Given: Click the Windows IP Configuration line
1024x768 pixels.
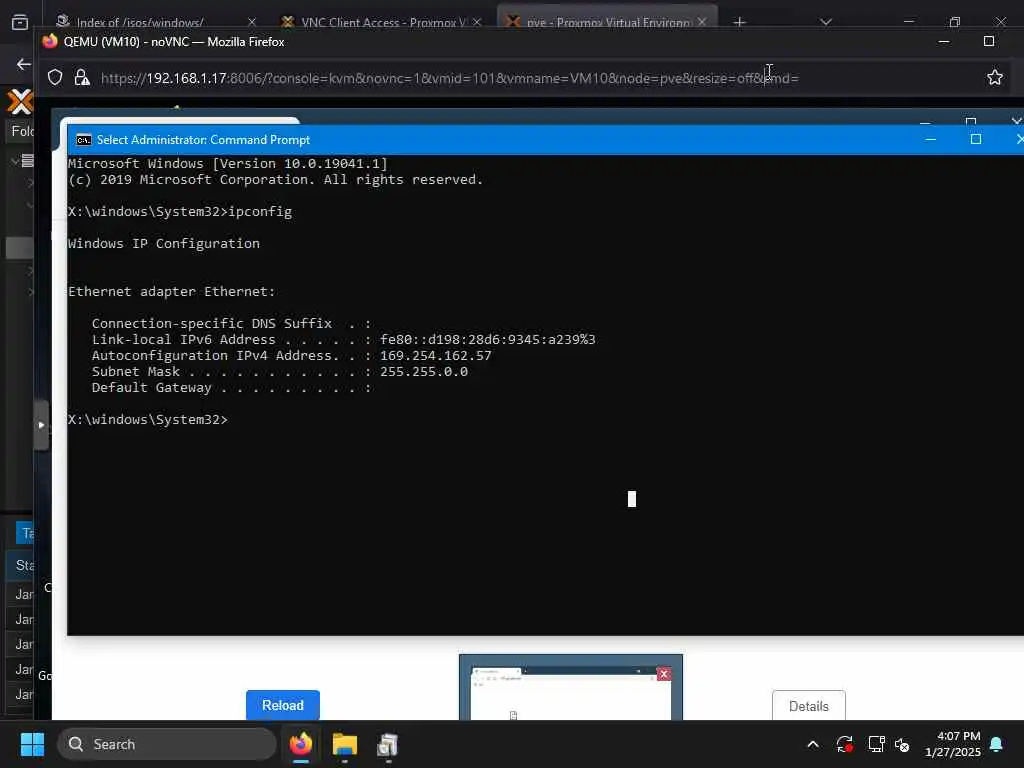Looking at the screenshot, I should (x=164, y=244).
